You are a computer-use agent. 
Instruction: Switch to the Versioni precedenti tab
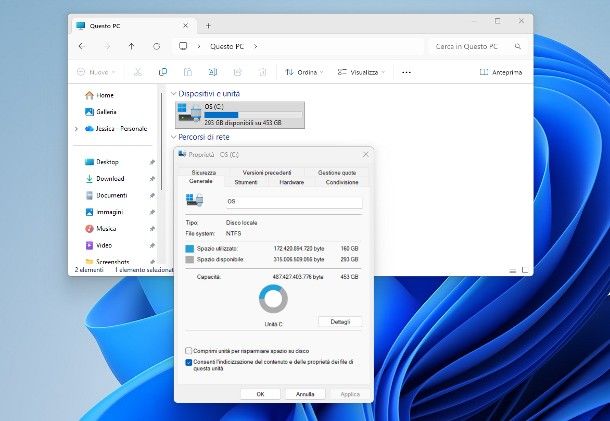pyautogui.click(x=266, y=172)
